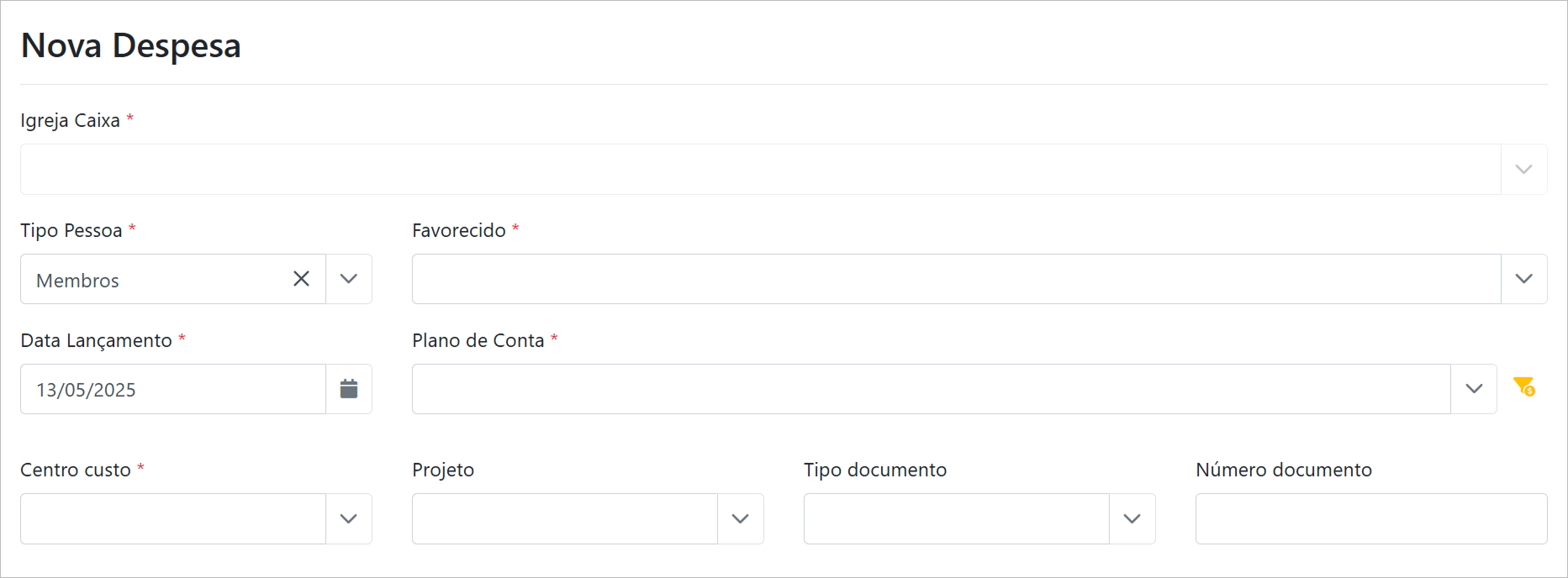Screen dimensions: 1568x578
Task: Focus the Projeto select field
Action: click(564, 519)
